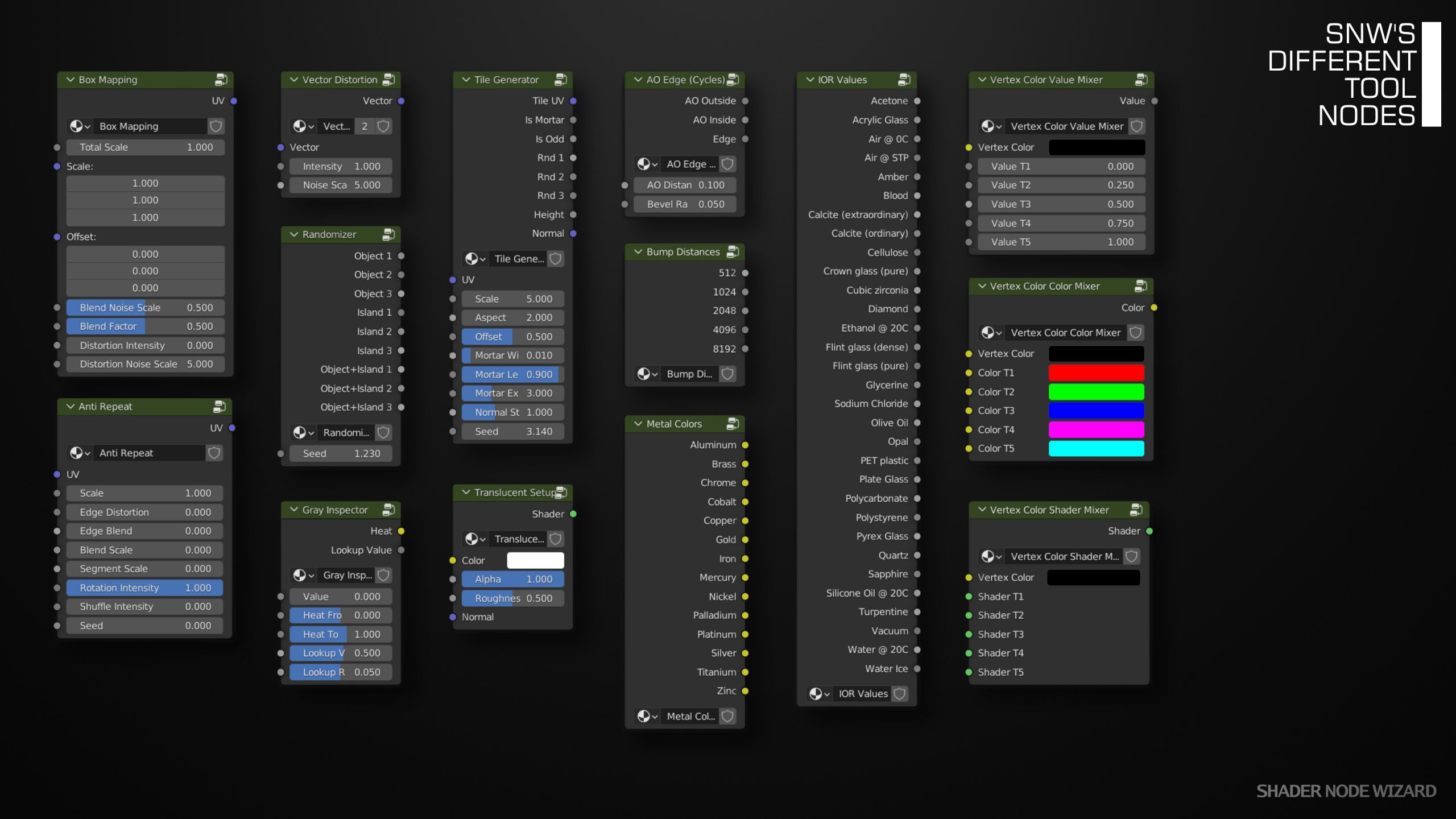Click the node group icon on Gray Inspector header
1456x819 pixels.
tap(389, 510)
